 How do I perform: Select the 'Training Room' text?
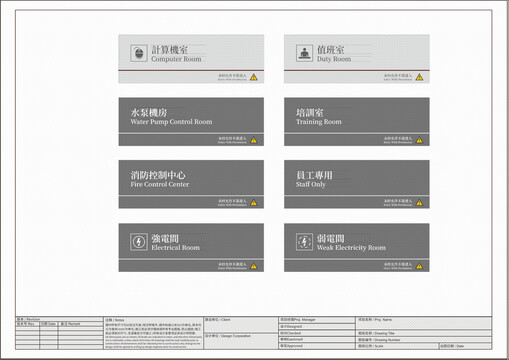point(319,122)
